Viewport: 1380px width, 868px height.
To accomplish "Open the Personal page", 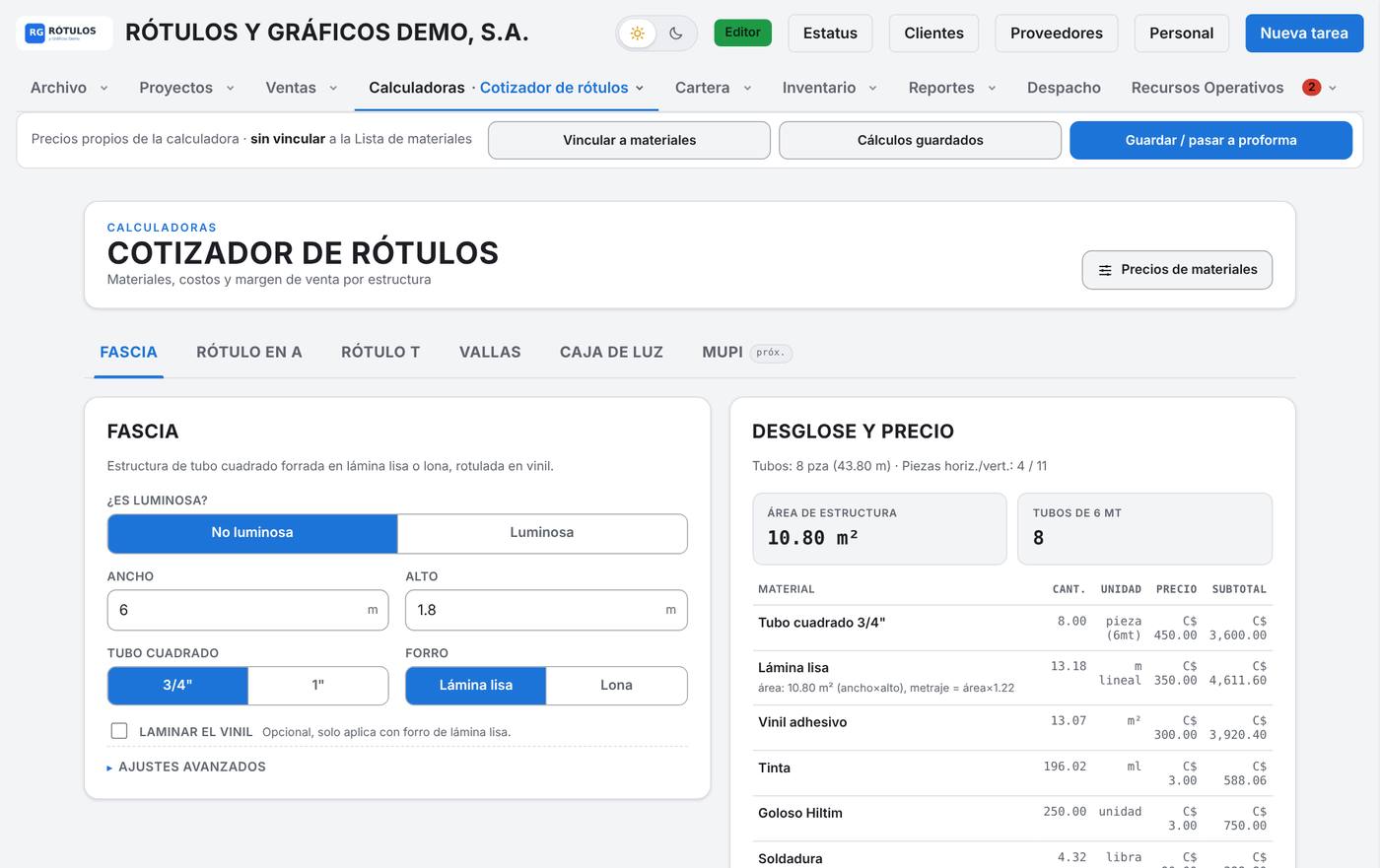I will pos(1181,33).
